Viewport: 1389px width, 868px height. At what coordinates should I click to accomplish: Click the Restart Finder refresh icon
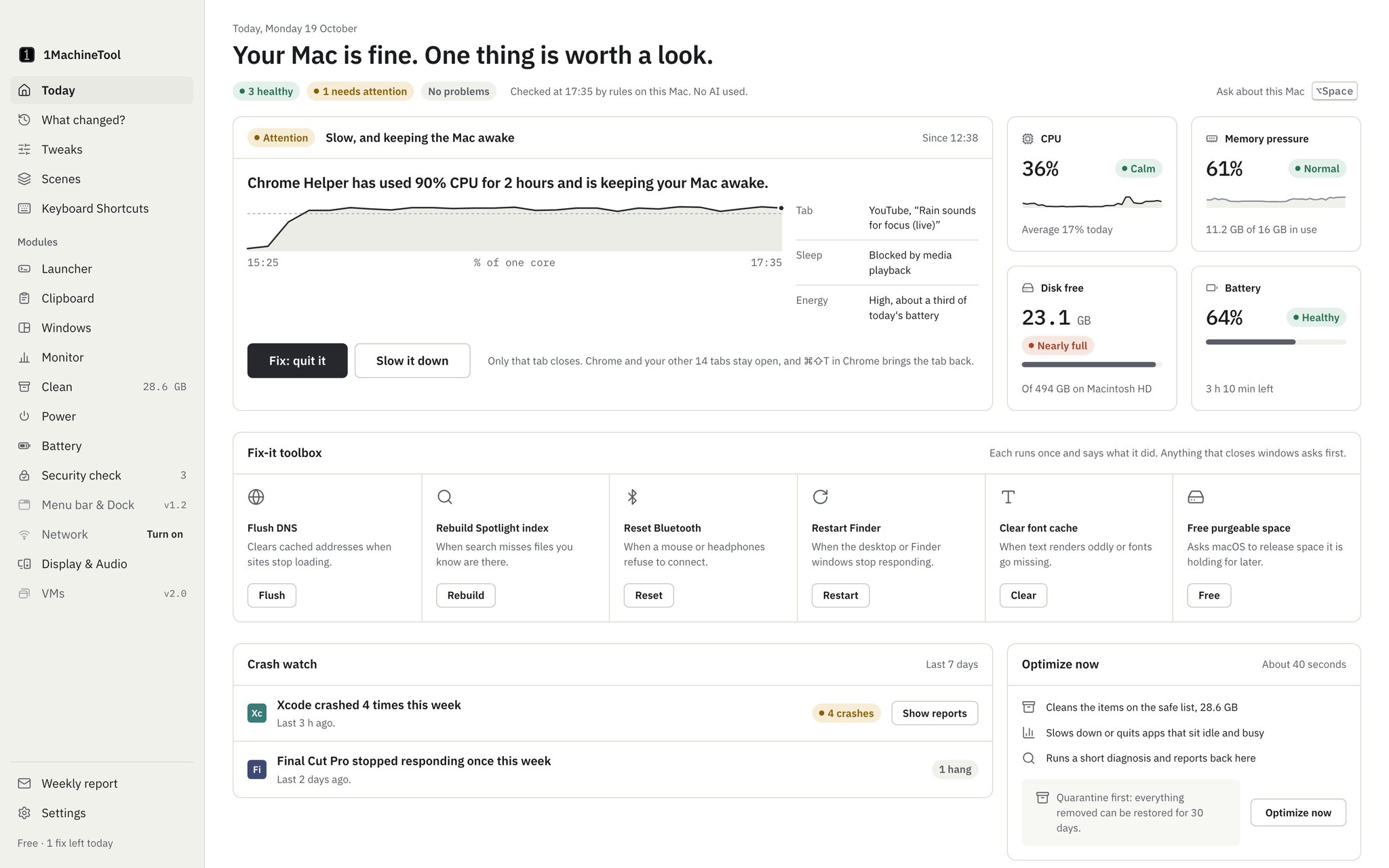point(820,497)
